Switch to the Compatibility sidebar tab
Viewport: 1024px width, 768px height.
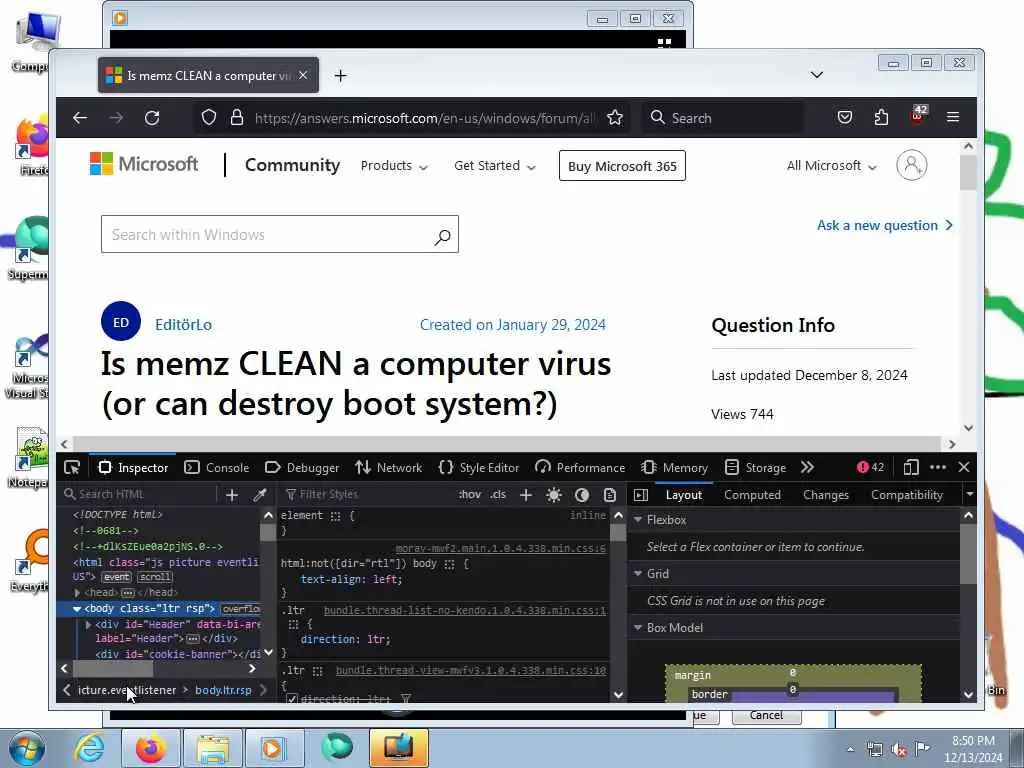point(906,495)
